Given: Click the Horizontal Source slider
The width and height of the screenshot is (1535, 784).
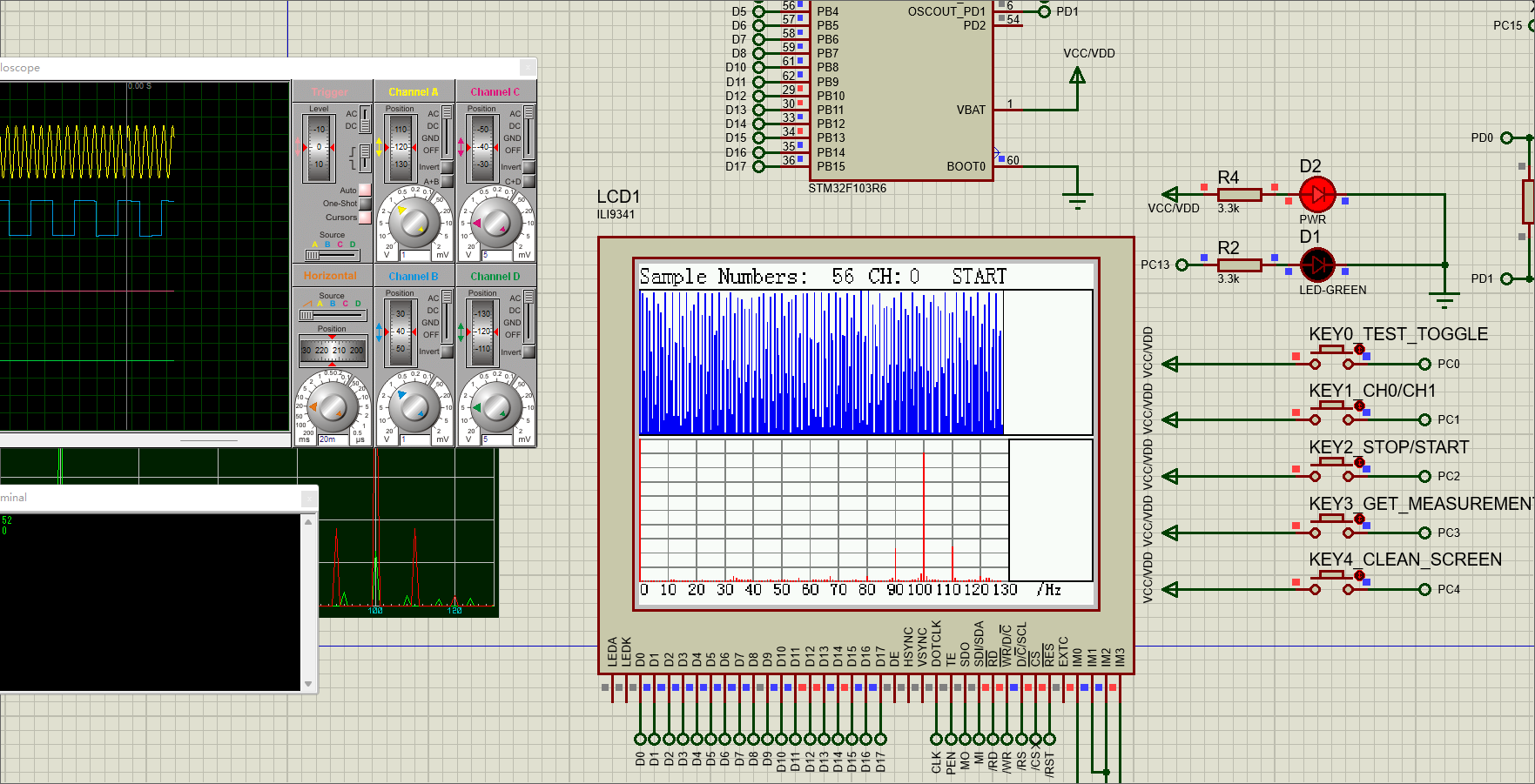Looking at the screenshot, I should (332, 315).
